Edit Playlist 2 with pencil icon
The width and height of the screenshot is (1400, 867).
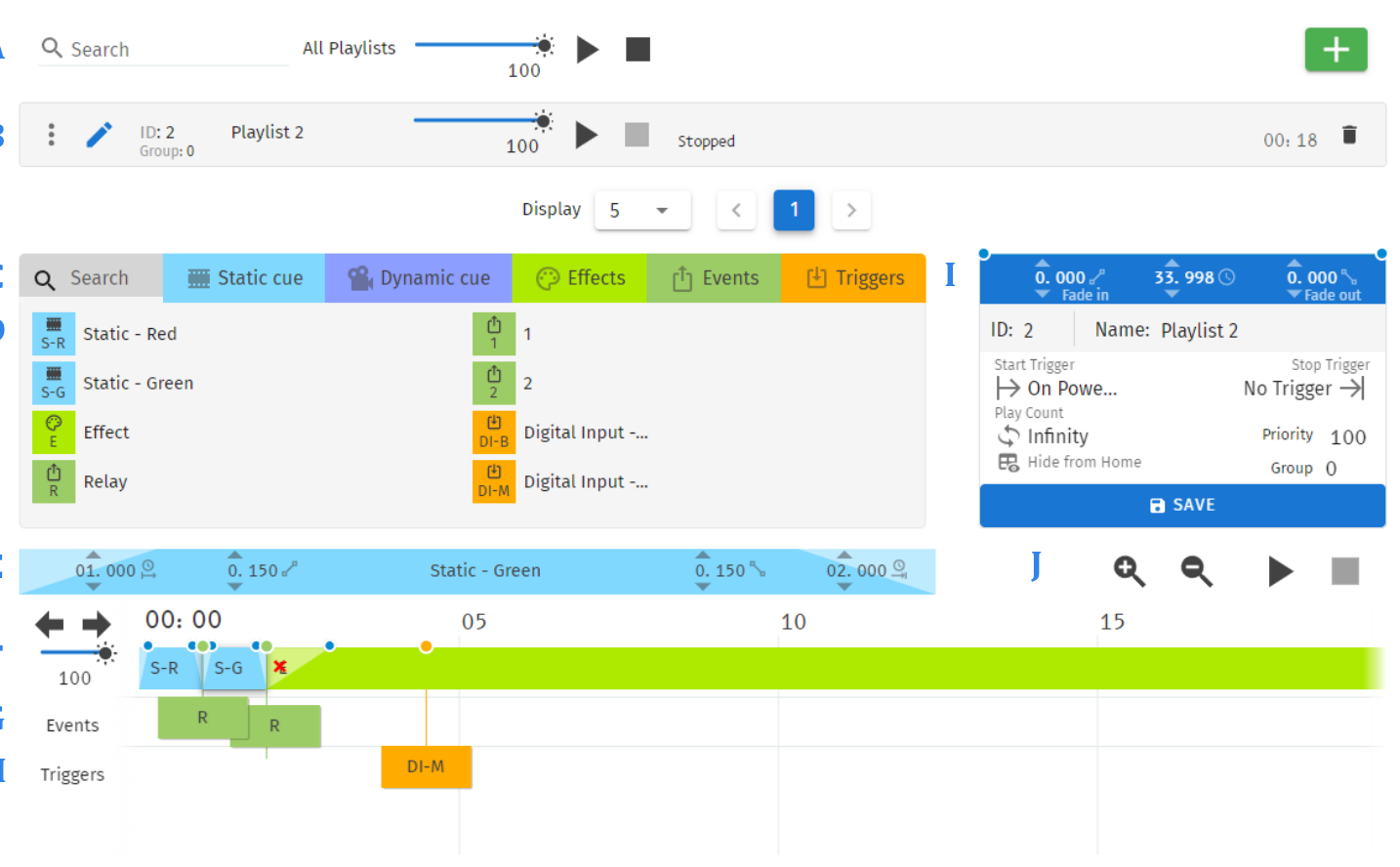click(x=99, y=135)
